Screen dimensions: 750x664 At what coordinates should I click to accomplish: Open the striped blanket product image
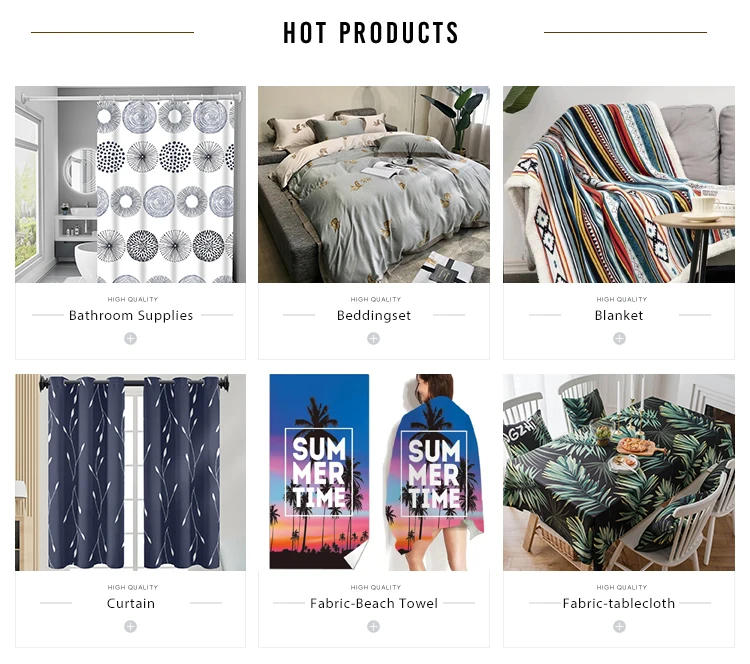619,185
